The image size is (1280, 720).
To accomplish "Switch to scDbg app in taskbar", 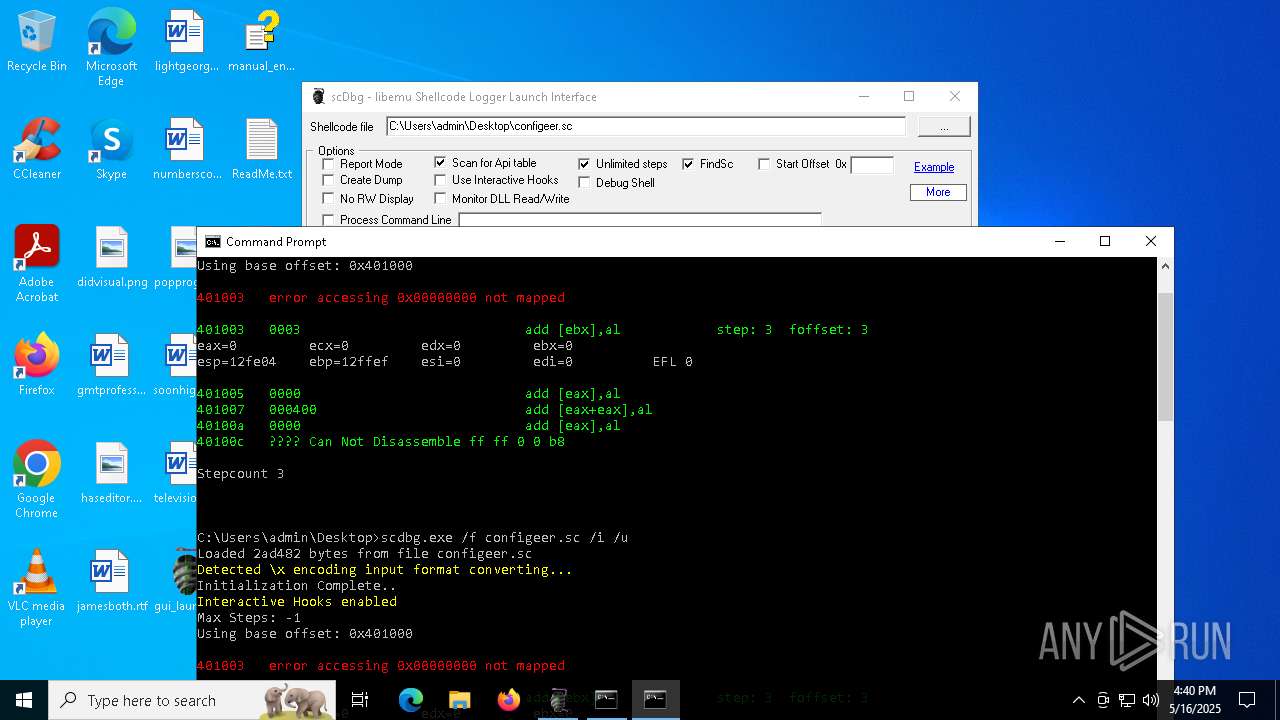I will [557, 700].
